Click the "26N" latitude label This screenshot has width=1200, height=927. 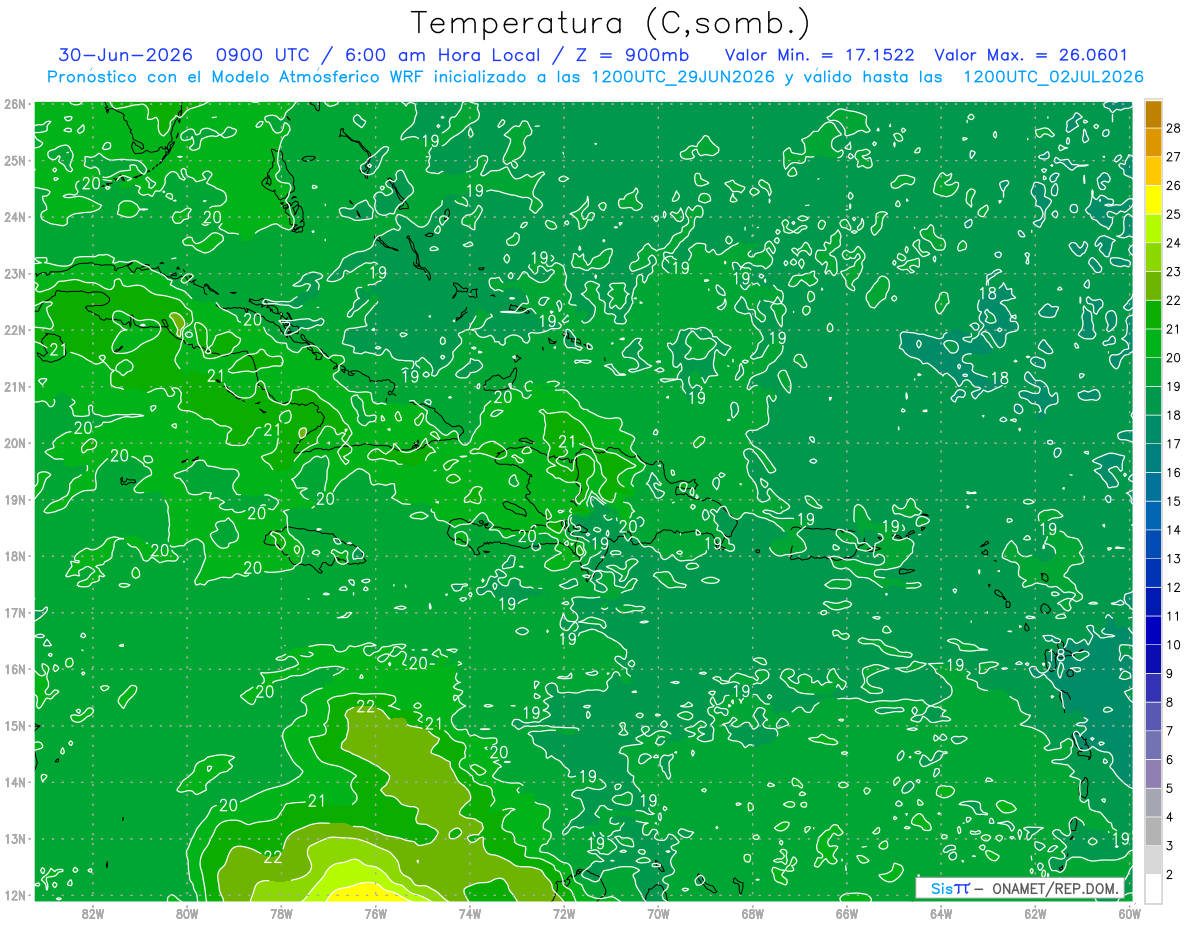(15, 104)
